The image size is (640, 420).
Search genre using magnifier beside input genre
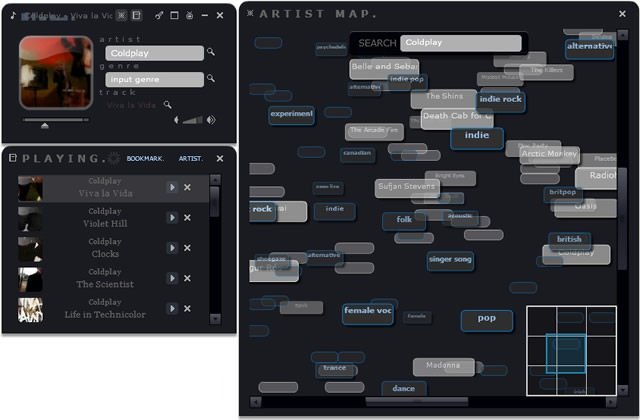211,78
